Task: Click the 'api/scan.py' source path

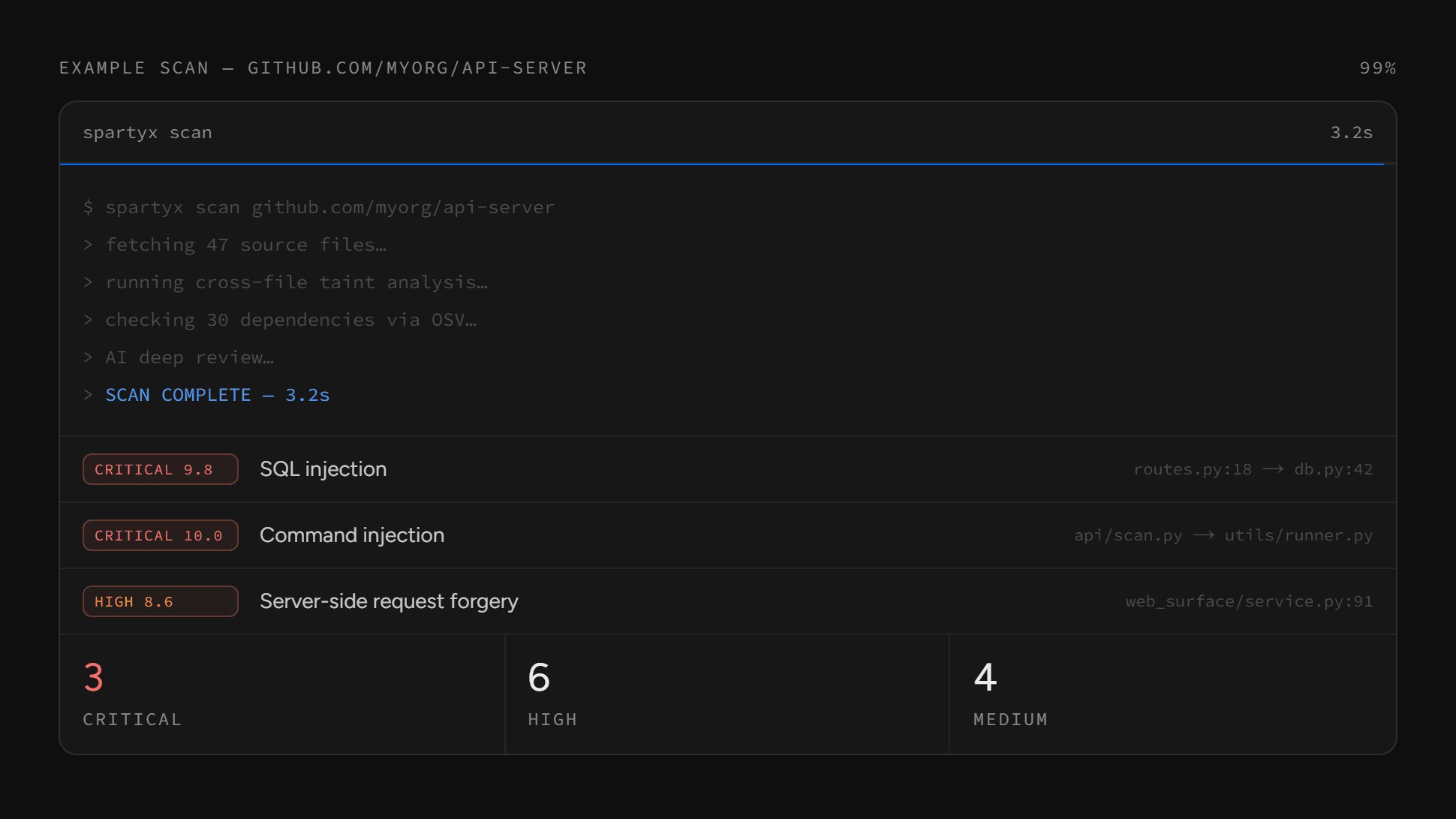Action: click(x=1128, y=535)
